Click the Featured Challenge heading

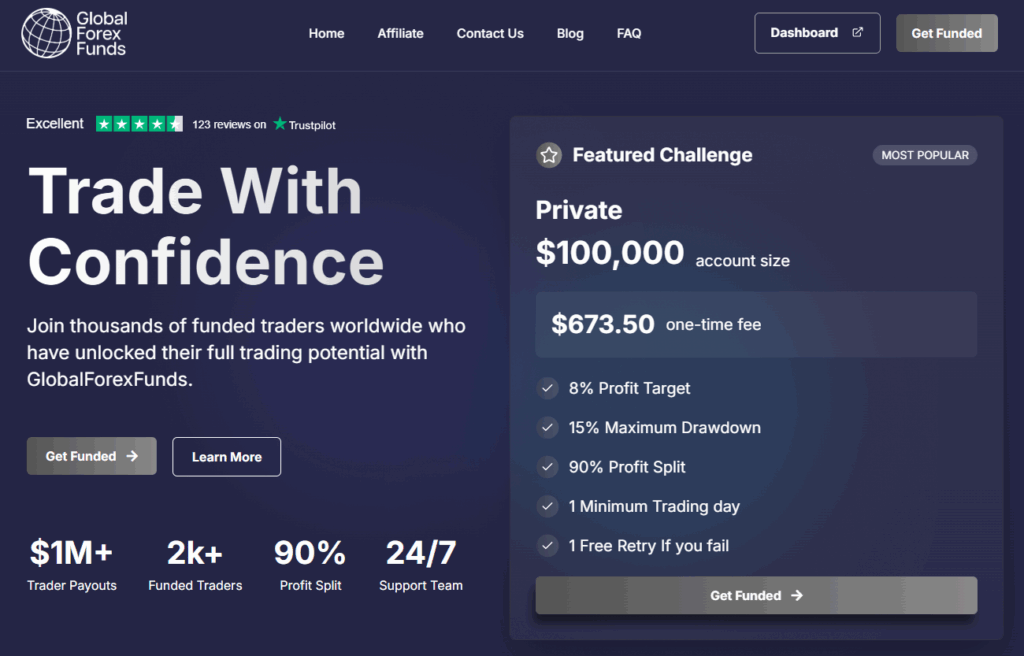coord(662,155)
